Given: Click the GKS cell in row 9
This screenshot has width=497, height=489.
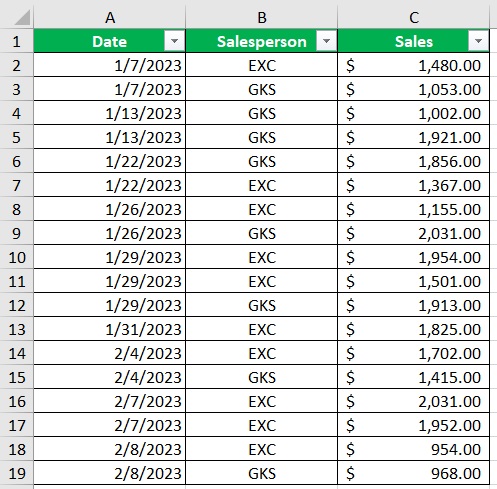Looking at the screenshot, I should pyautogui.click(x=262, y=233).
